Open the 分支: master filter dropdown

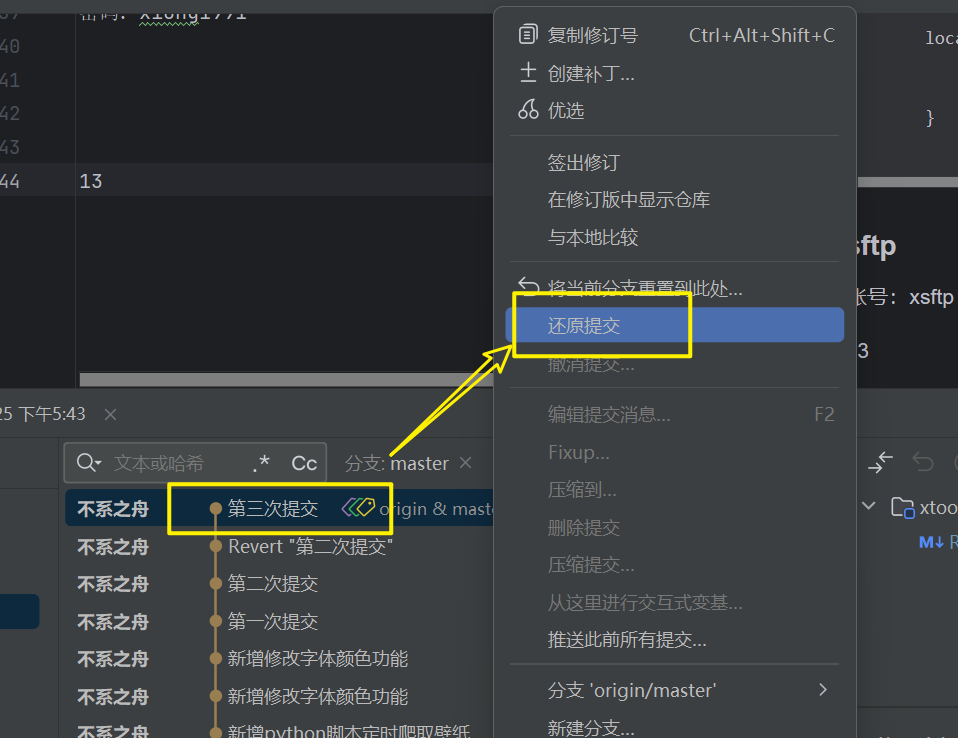[396, 463]
